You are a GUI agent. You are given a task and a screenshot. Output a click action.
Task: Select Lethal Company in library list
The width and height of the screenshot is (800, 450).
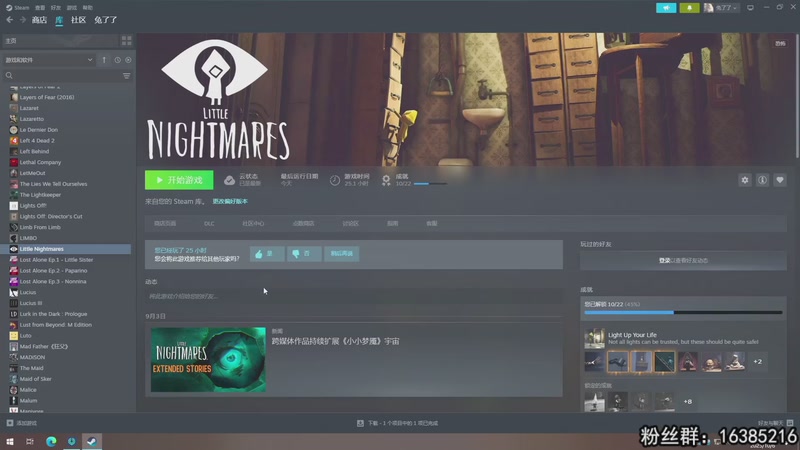pyautogui.click(x=40, y=162)
